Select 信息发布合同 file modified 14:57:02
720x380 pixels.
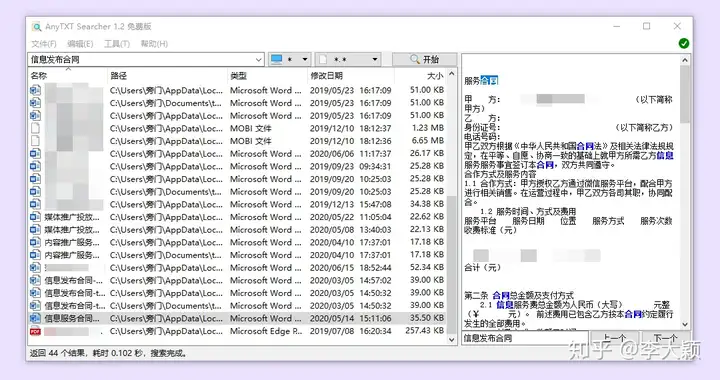tap(73, 280)
